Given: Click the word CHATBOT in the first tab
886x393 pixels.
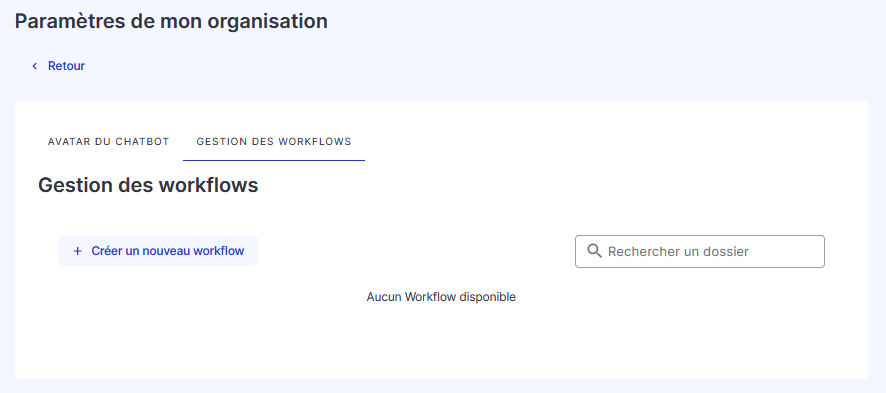Looking at the screenshot, I should 142,142.
